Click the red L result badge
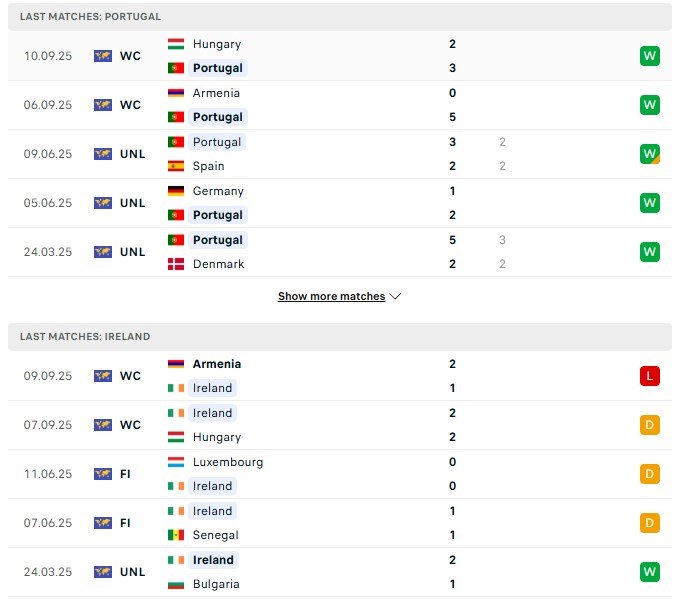The height and width of the screenshot is (601, 684). pyautogui.click(x=650, y=376)
